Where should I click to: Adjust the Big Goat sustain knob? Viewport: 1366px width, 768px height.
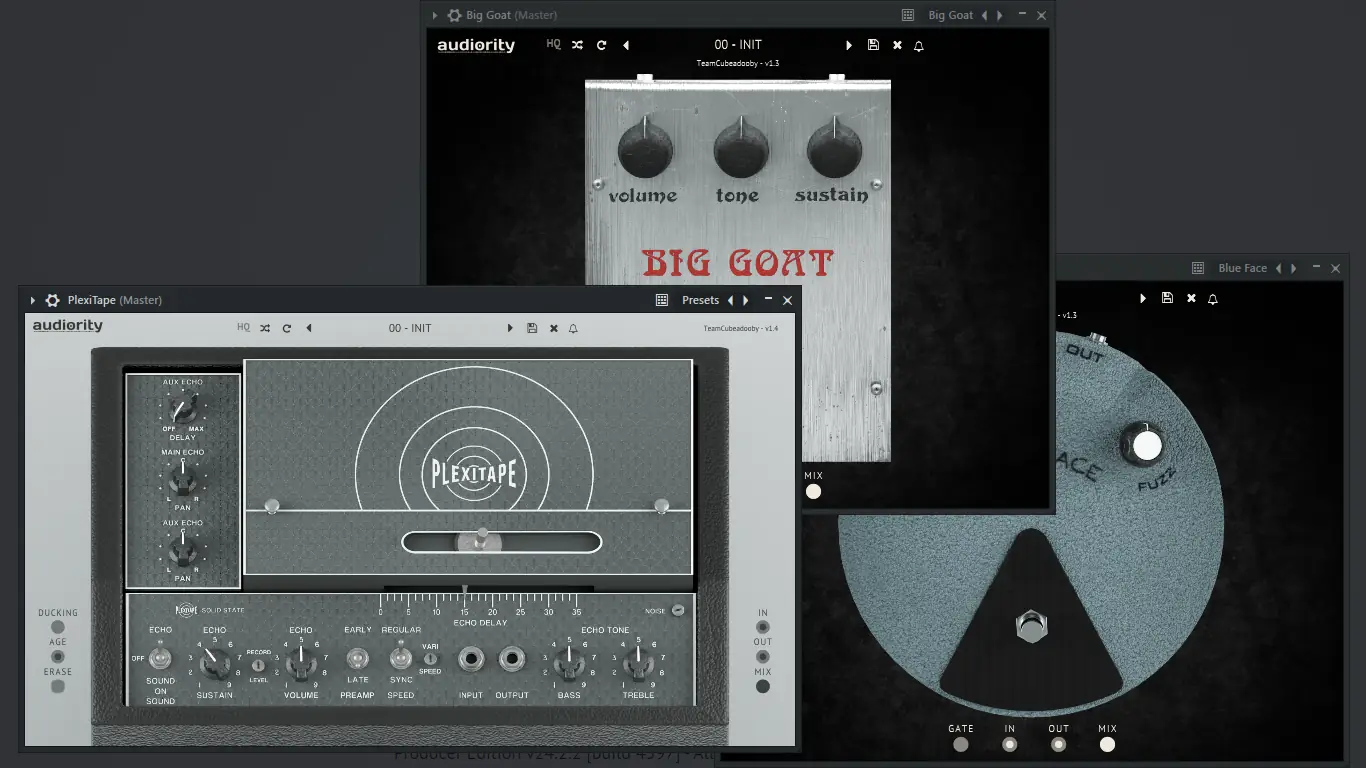point(834,150)
